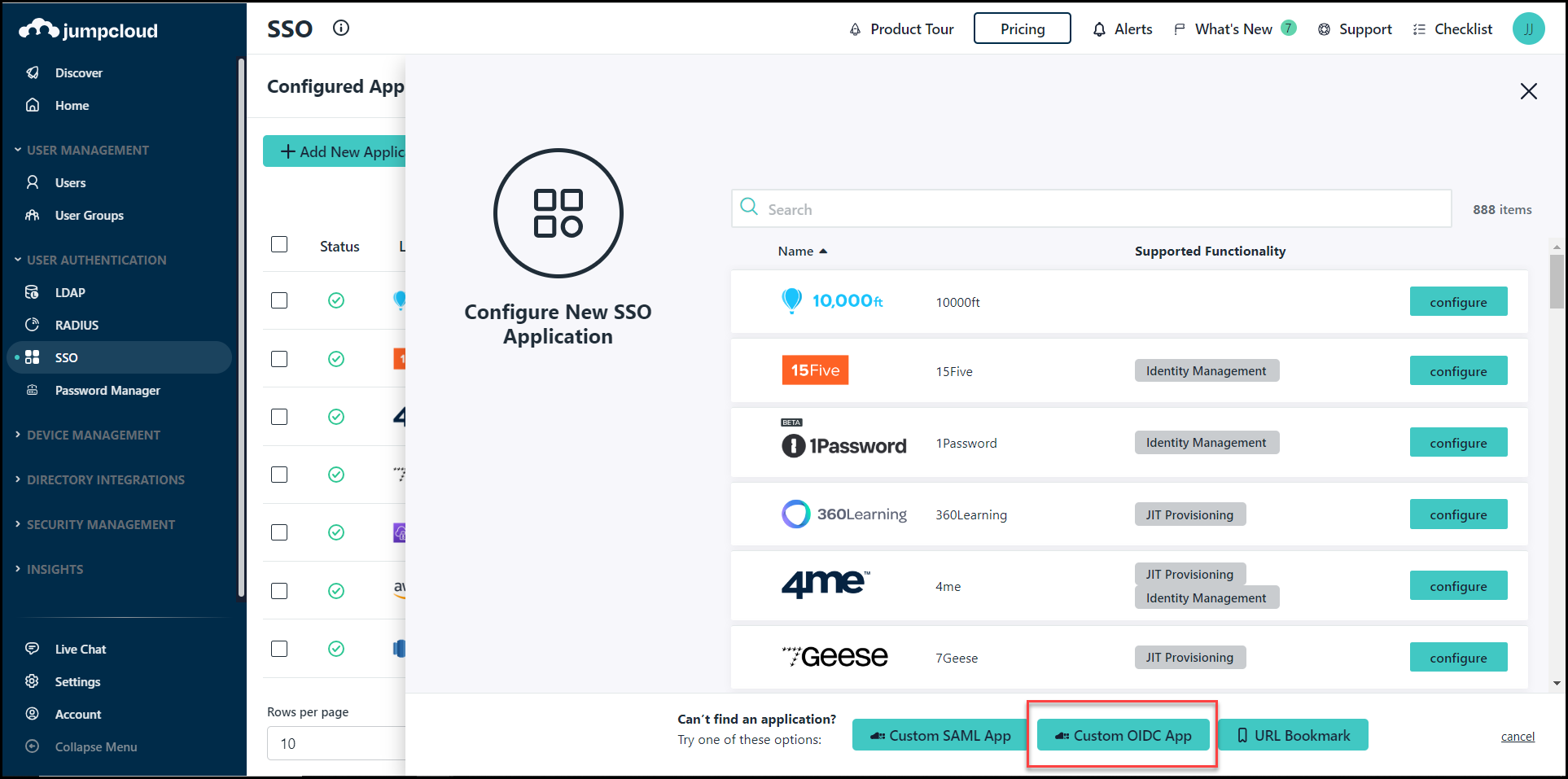Expand SECURITY MANAGEMENT in the sidebar
Viewport: 1568px width, 779px height.
(x=100, y=524)
